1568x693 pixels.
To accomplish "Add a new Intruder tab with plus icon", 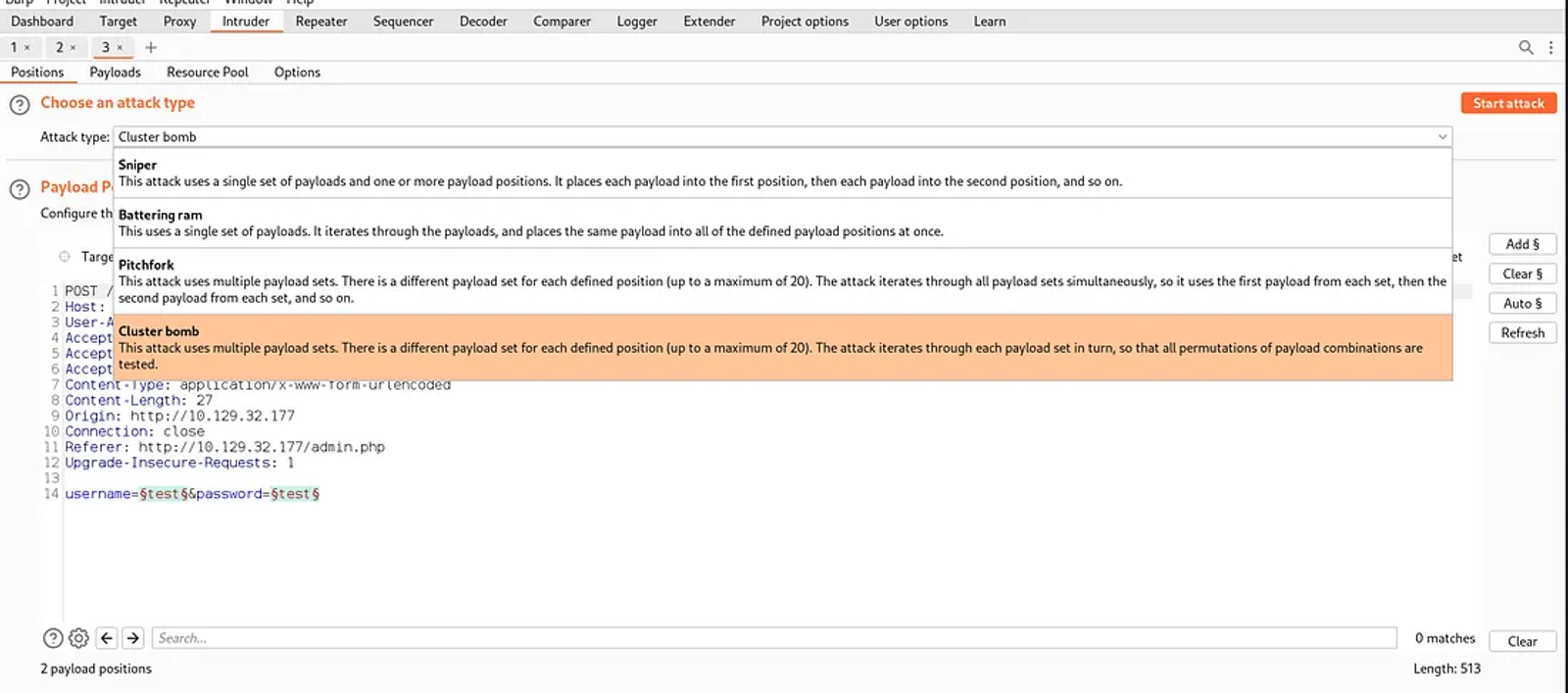I will tap(151, 47).
